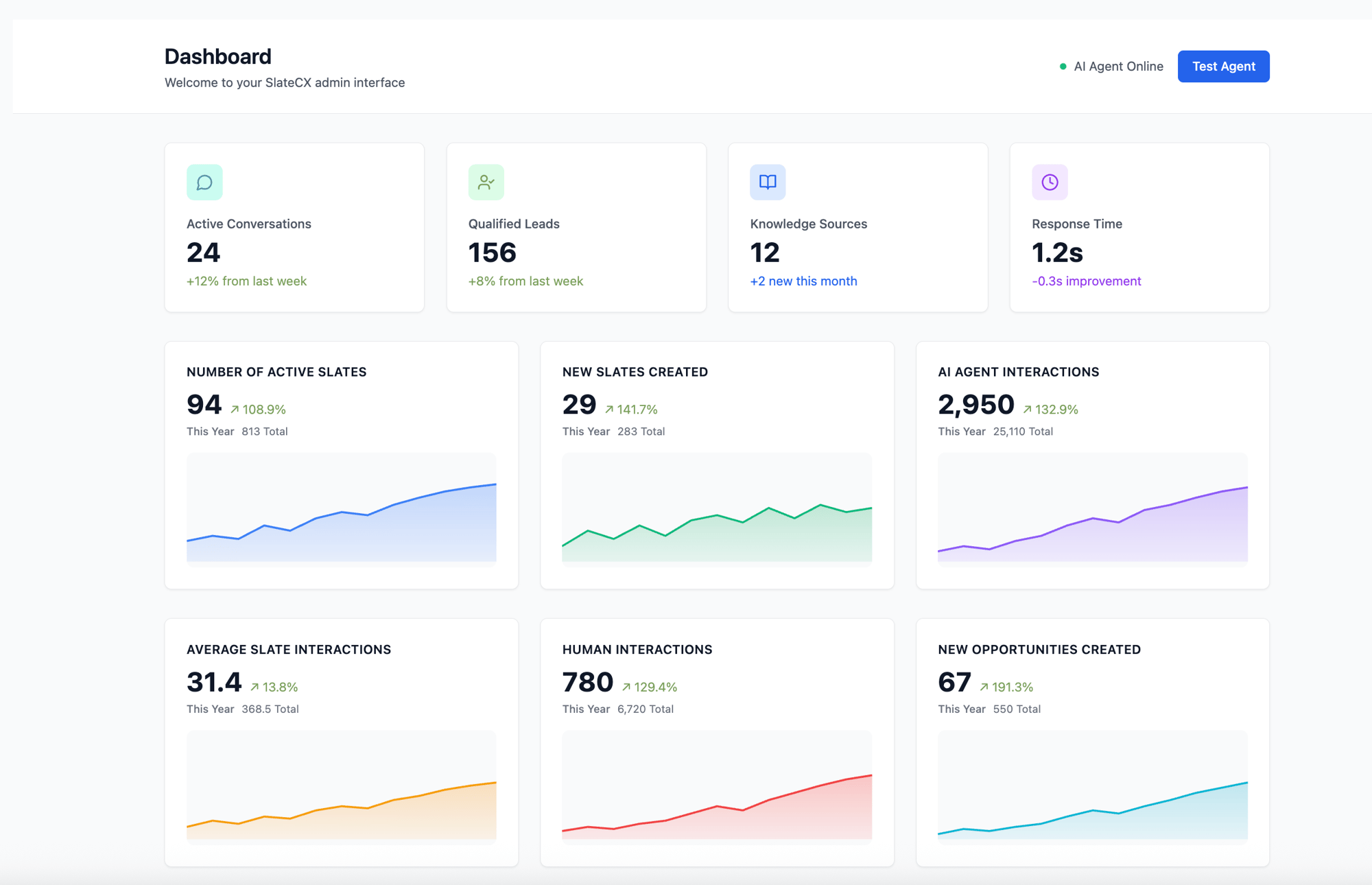Click the up arrow next to 108.9%
Screen dimensions: 1372x885
point(235,410)
